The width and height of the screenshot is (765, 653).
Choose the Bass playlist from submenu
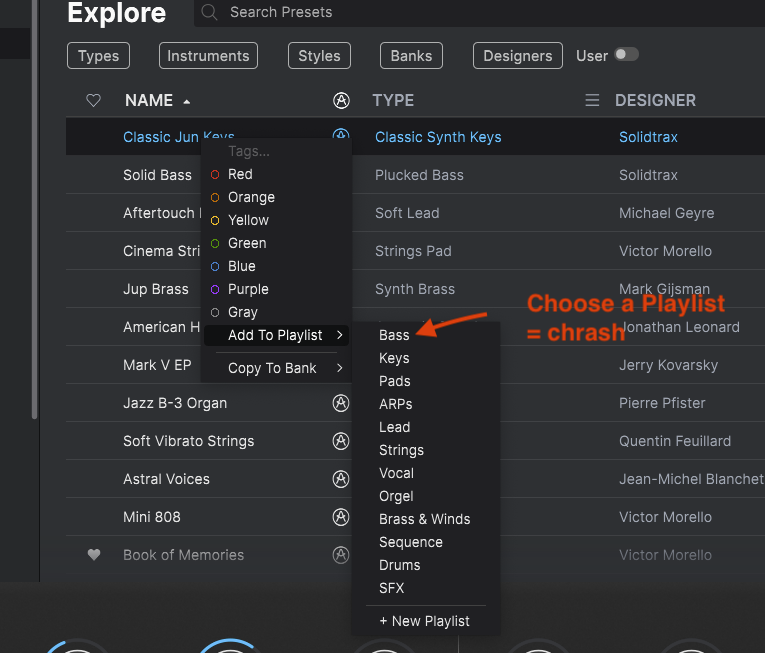(394, 335)
